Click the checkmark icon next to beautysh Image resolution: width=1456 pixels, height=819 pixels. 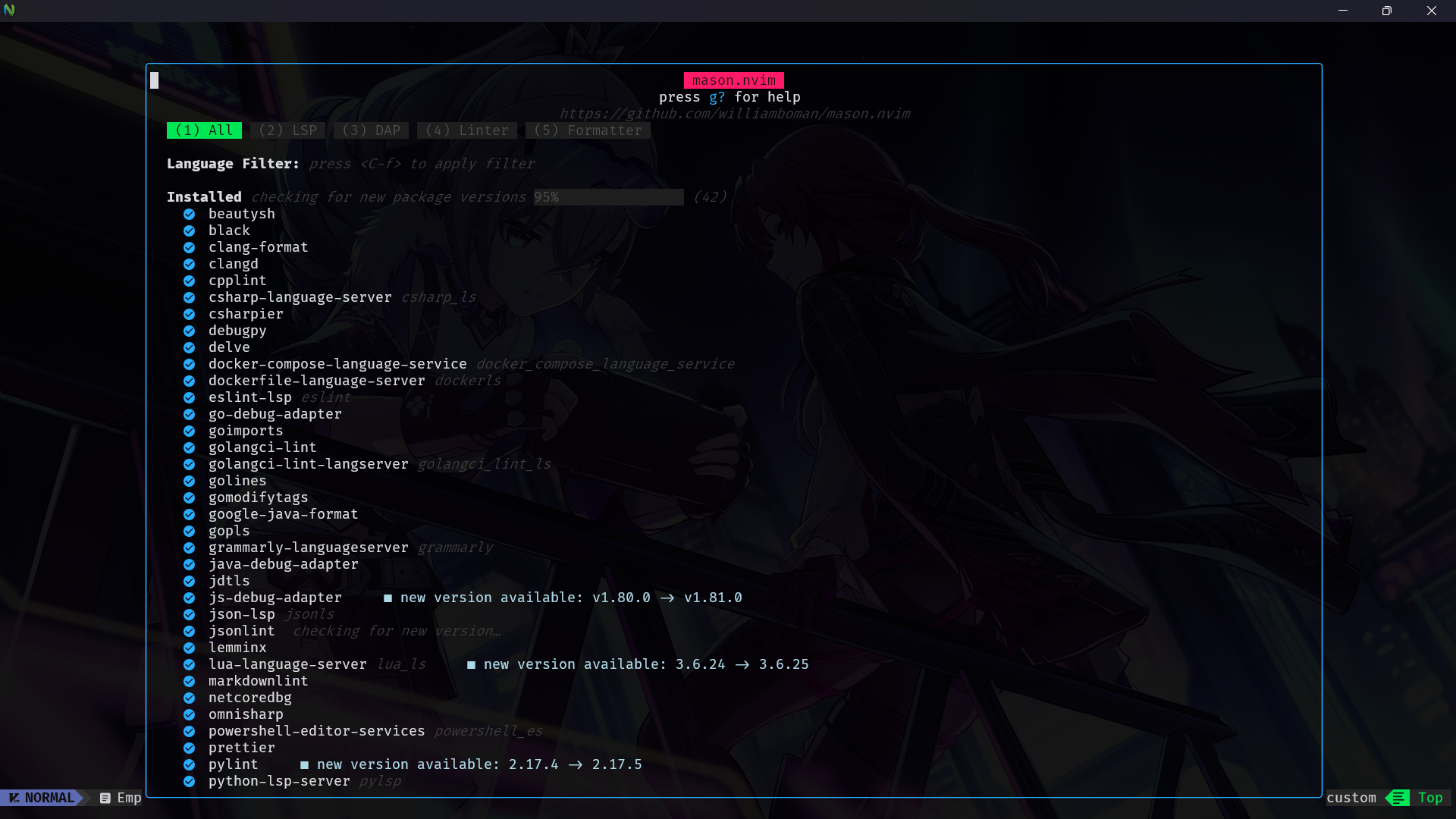pos(189,214)
